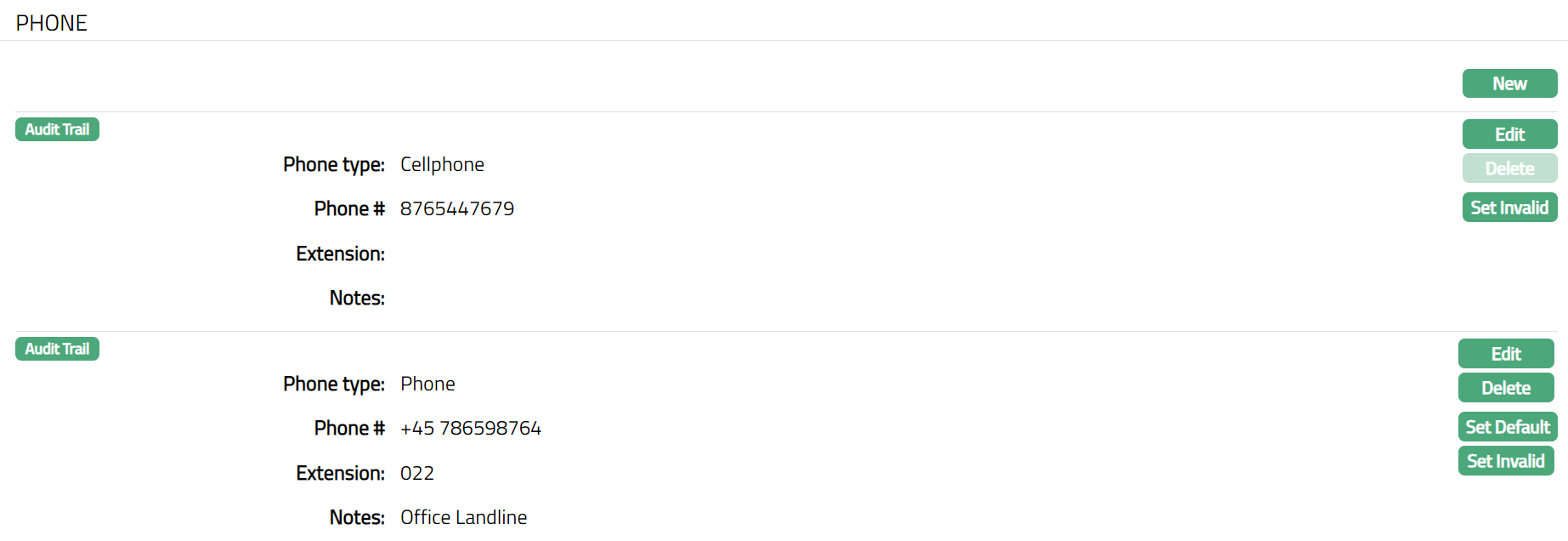Viewport: 1568px width, 541px height.
Task: Edit the Cellphone number entry
Action: tap(1509, 134)
